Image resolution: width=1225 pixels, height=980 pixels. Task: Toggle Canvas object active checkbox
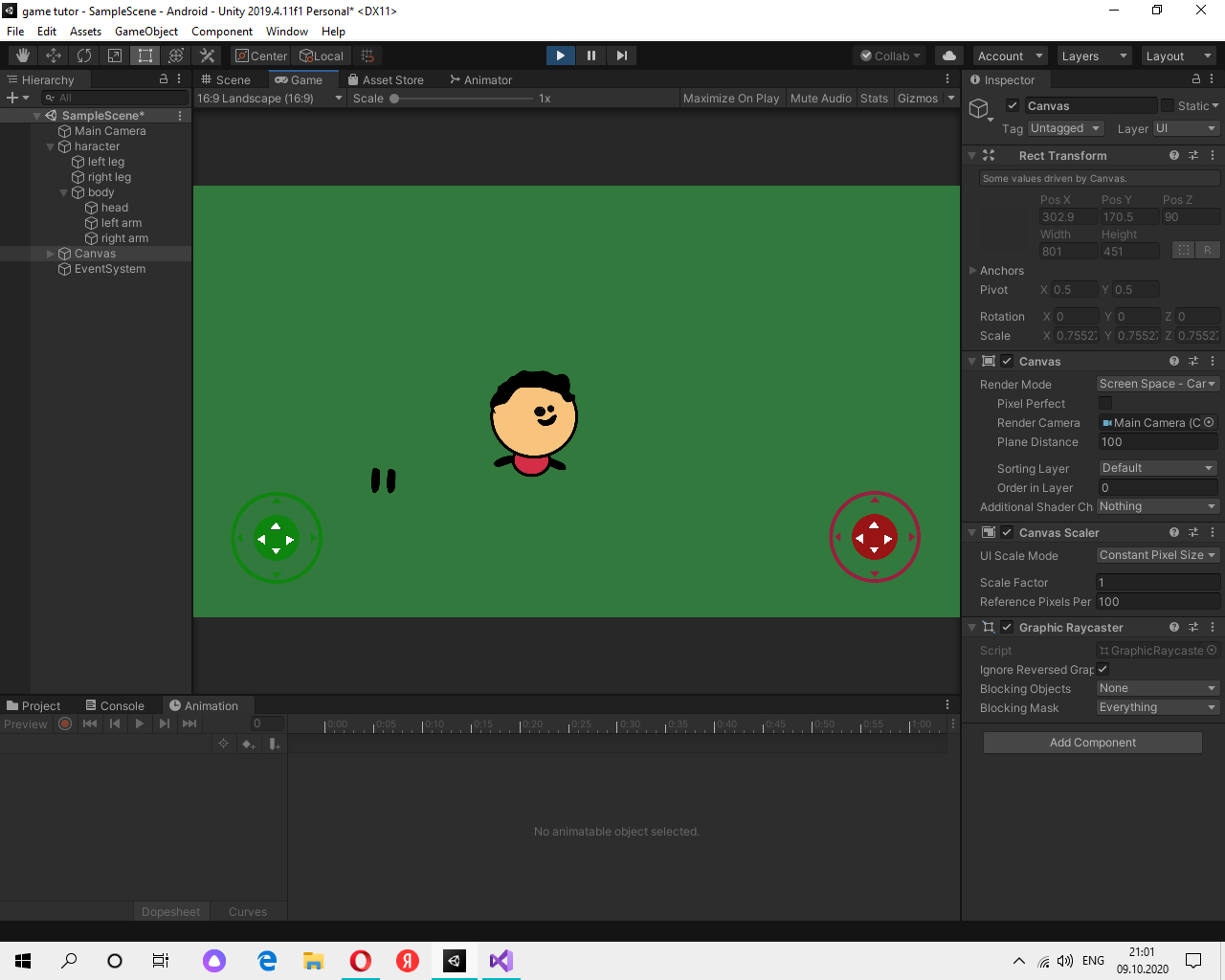[x=1013, y=105]
